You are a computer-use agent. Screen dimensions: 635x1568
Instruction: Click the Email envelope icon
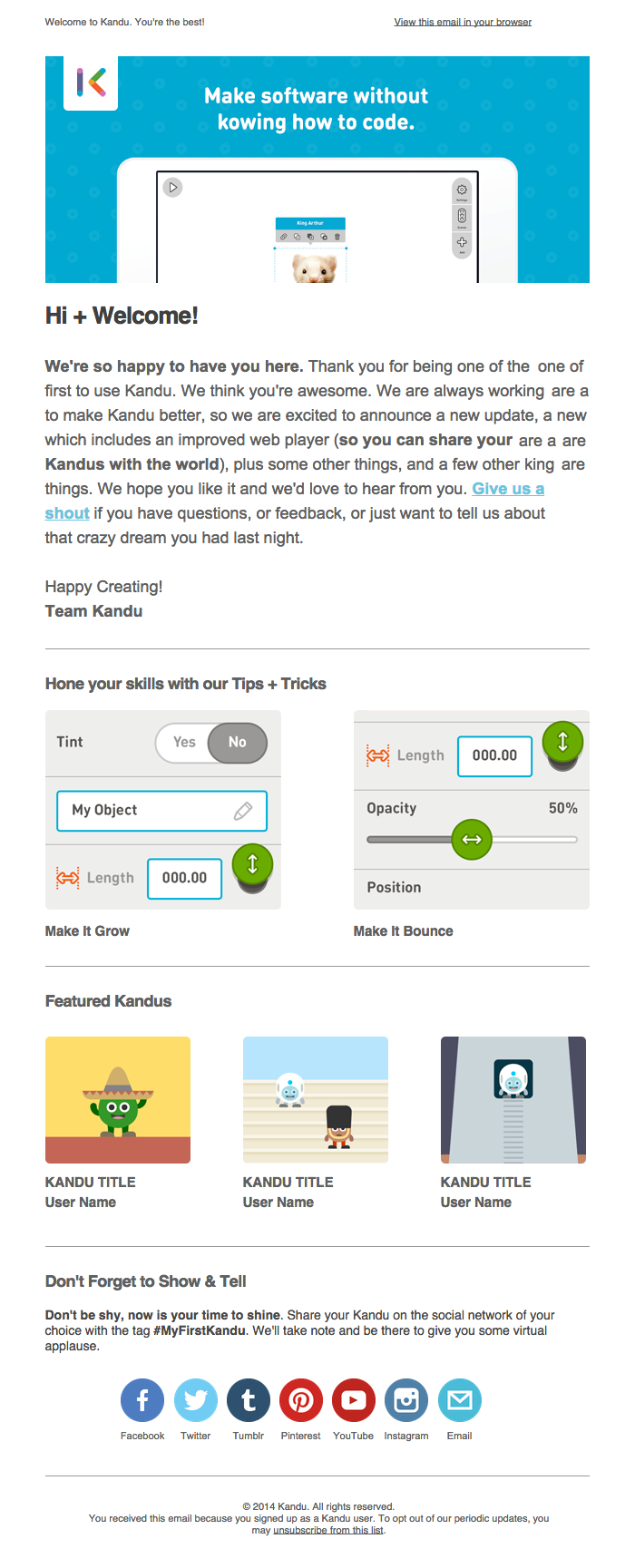[x=459, y=1400]
